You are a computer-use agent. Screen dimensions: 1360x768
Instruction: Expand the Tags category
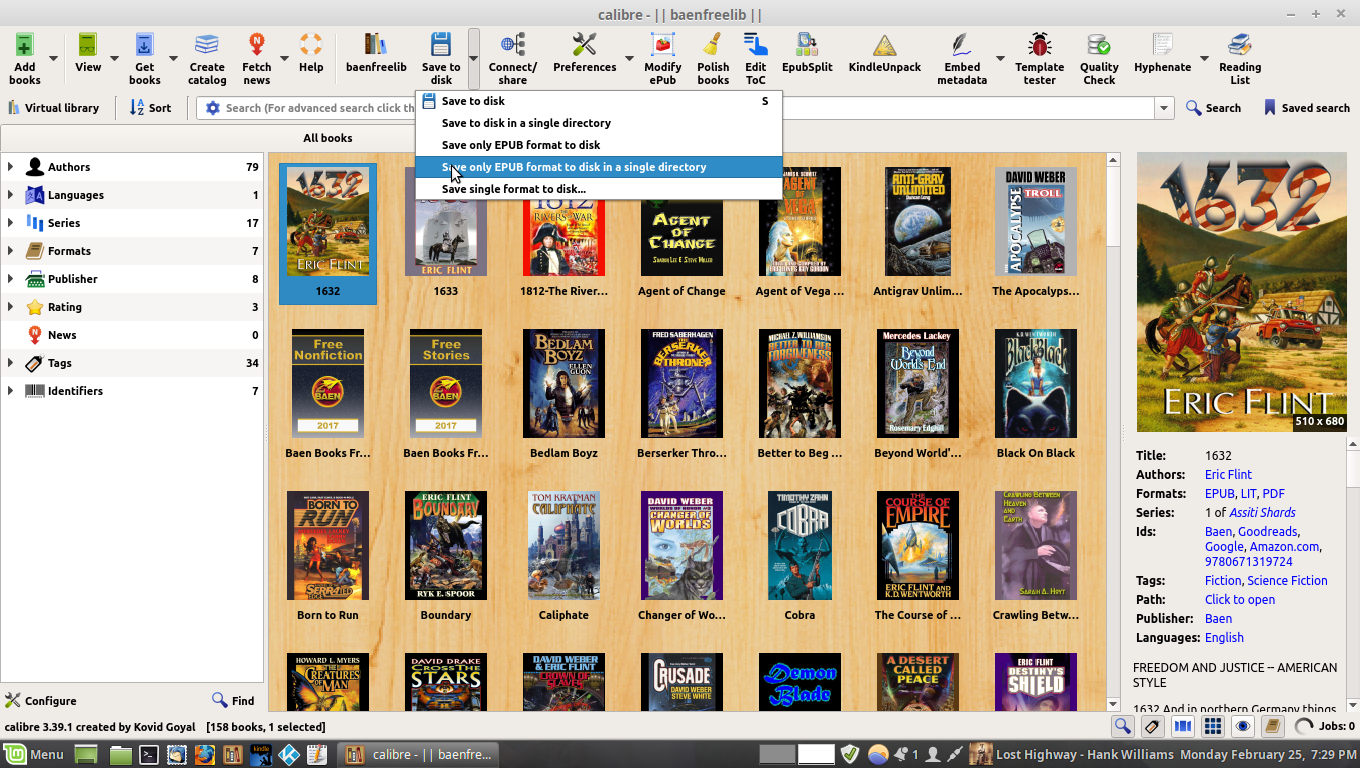(x=11, y=363)
